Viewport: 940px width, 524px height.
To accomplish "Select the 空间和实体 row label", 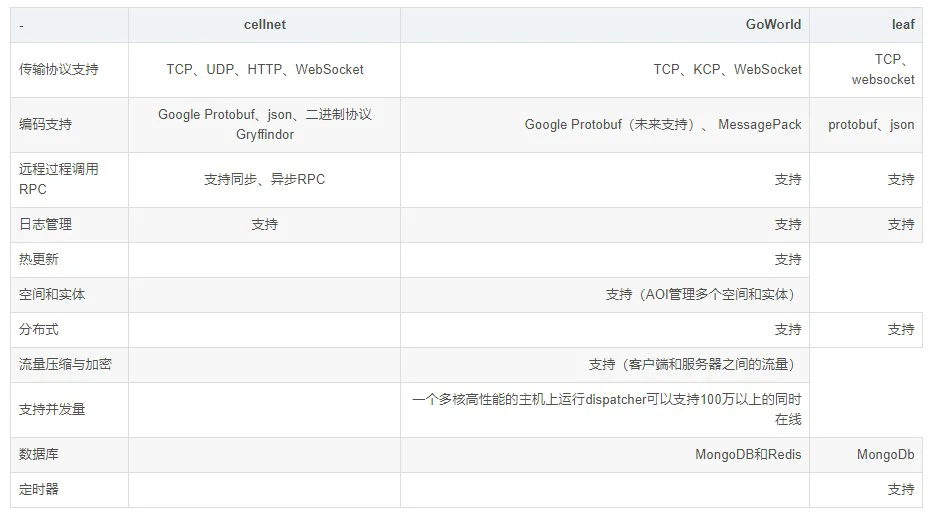I will pyautogui.click(x=52, y=294).
